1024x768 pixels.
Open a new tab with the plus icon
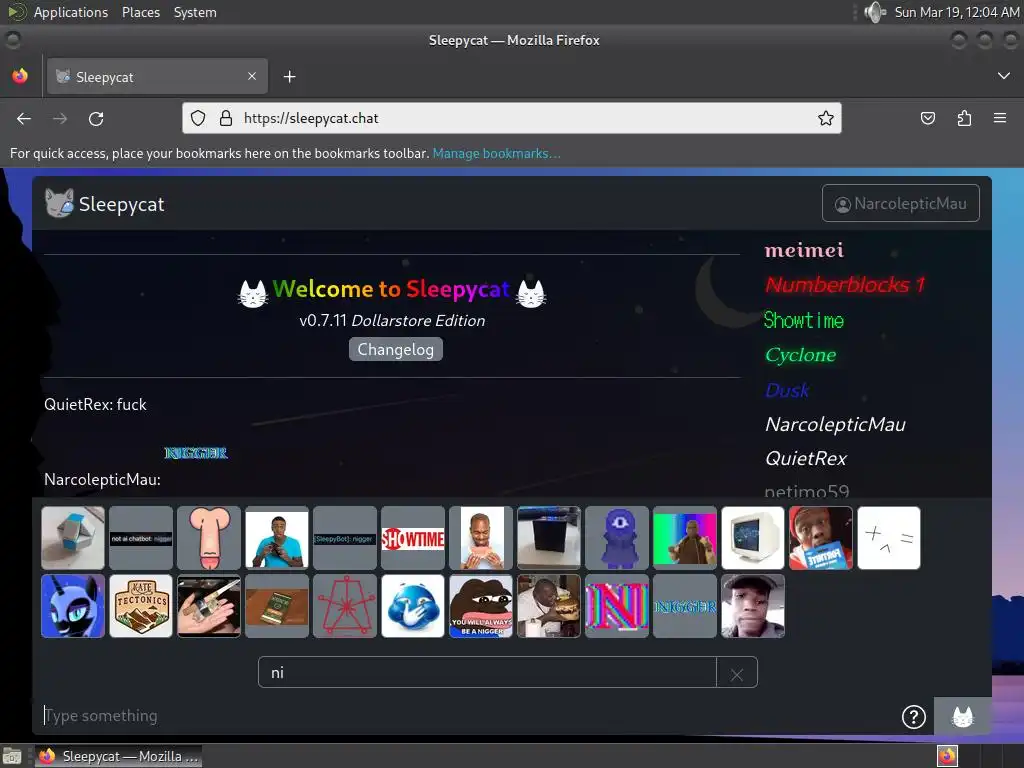coord(289,77)
